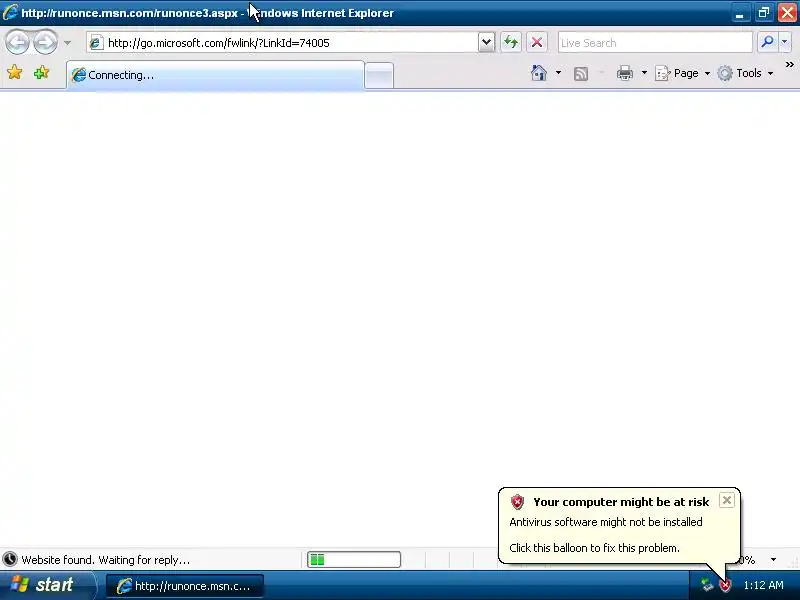Go to Home page icon
Viewport: 800px width, 600px height.
click(x=539, y=73)
